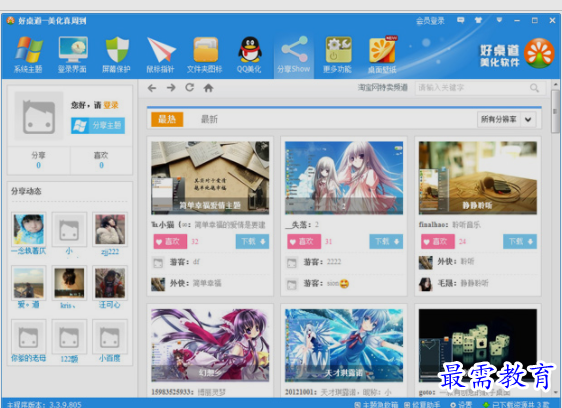
Task: Like the theme with 31 likes
Action: pos(304,242)
